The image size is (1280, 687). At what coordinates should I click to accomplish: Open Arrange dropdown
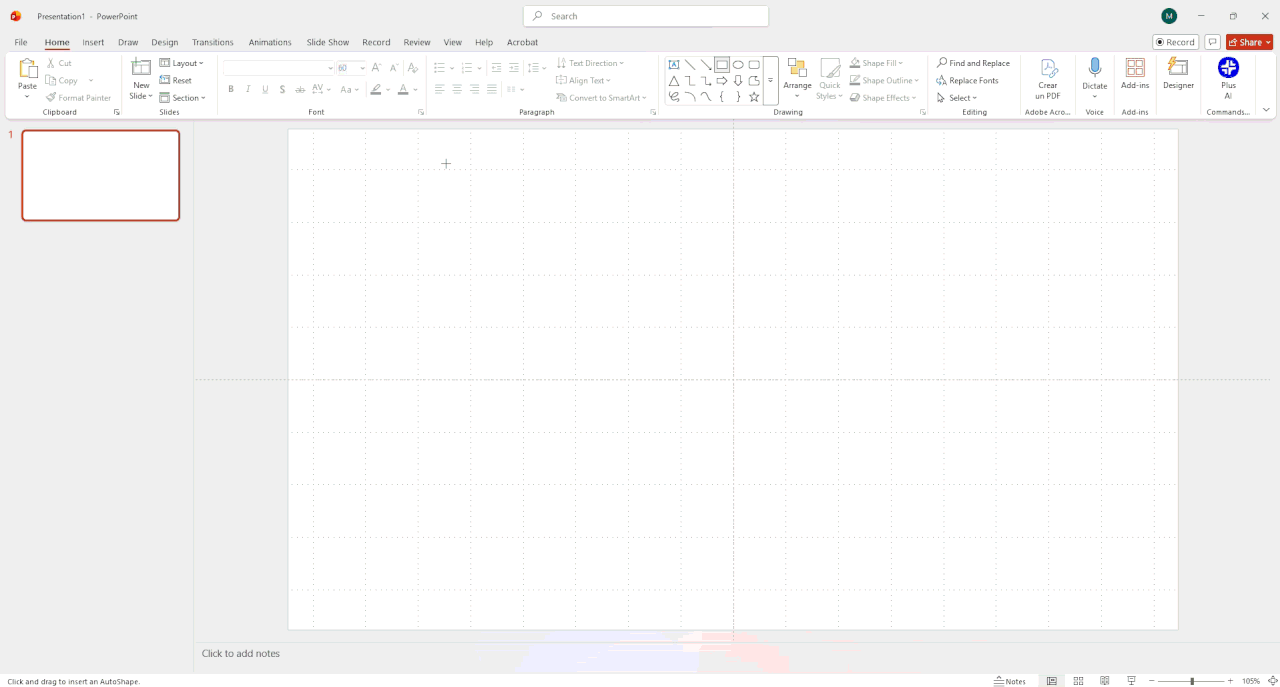[797, 79]
